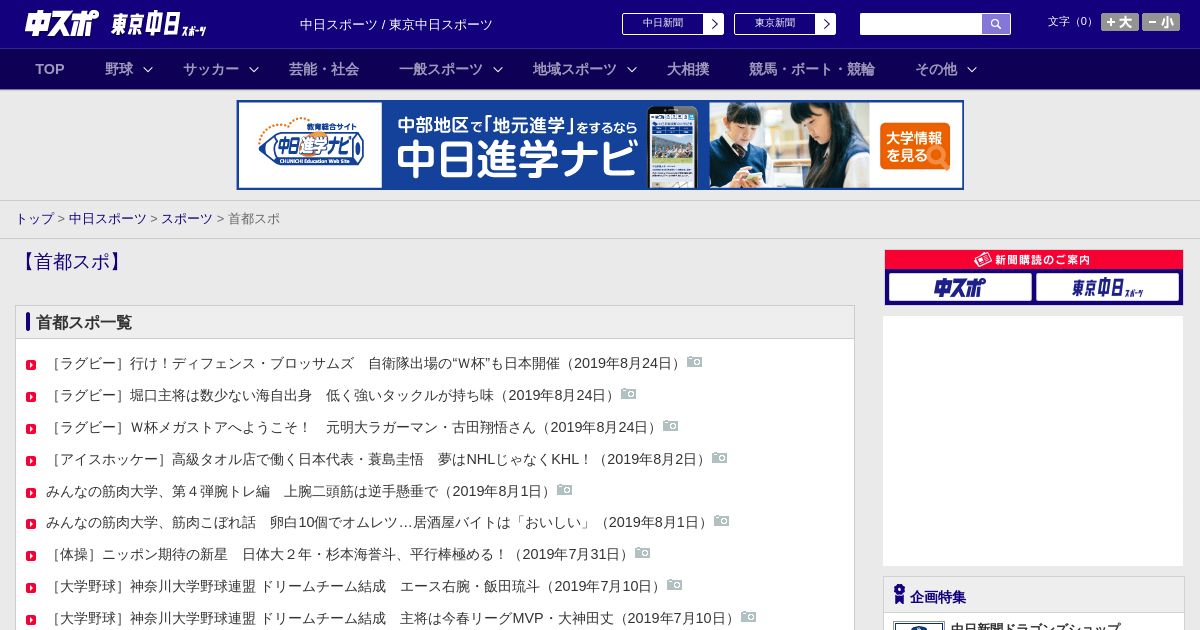
Task: Click photo icon beside ディフェンス・ブロッサムズ article
Action: (695, 362)
